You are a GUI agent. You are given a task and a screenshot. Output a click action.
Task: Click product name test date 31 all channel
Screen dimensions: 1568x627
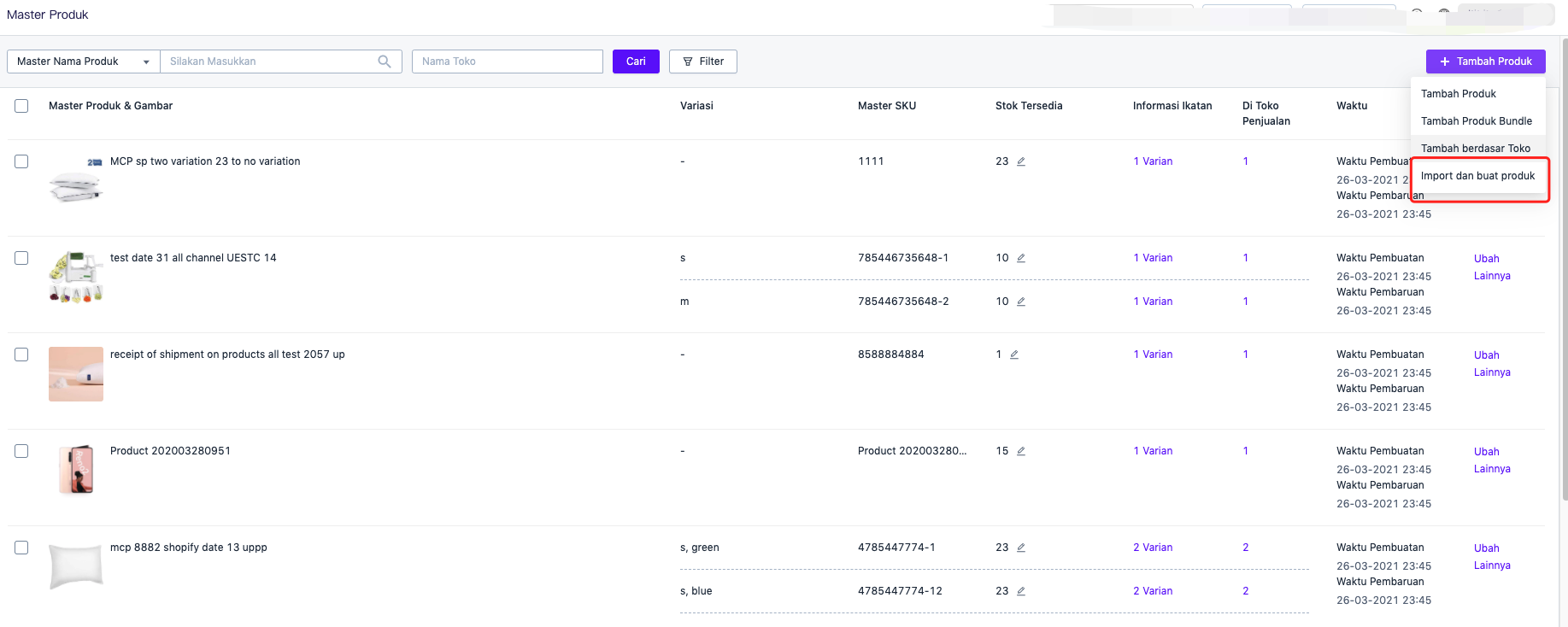tap(193, 258)
